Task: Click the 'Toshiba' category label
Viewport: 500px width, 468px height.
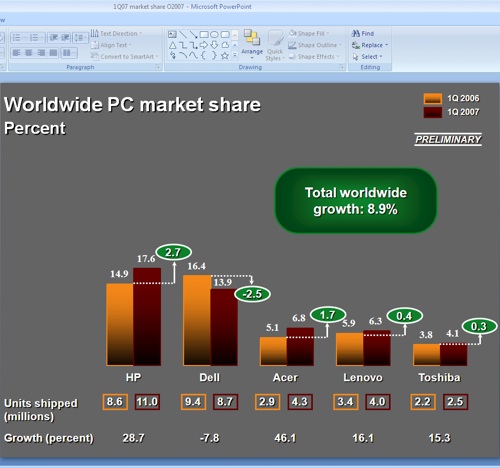Action: tap(439, 377)
